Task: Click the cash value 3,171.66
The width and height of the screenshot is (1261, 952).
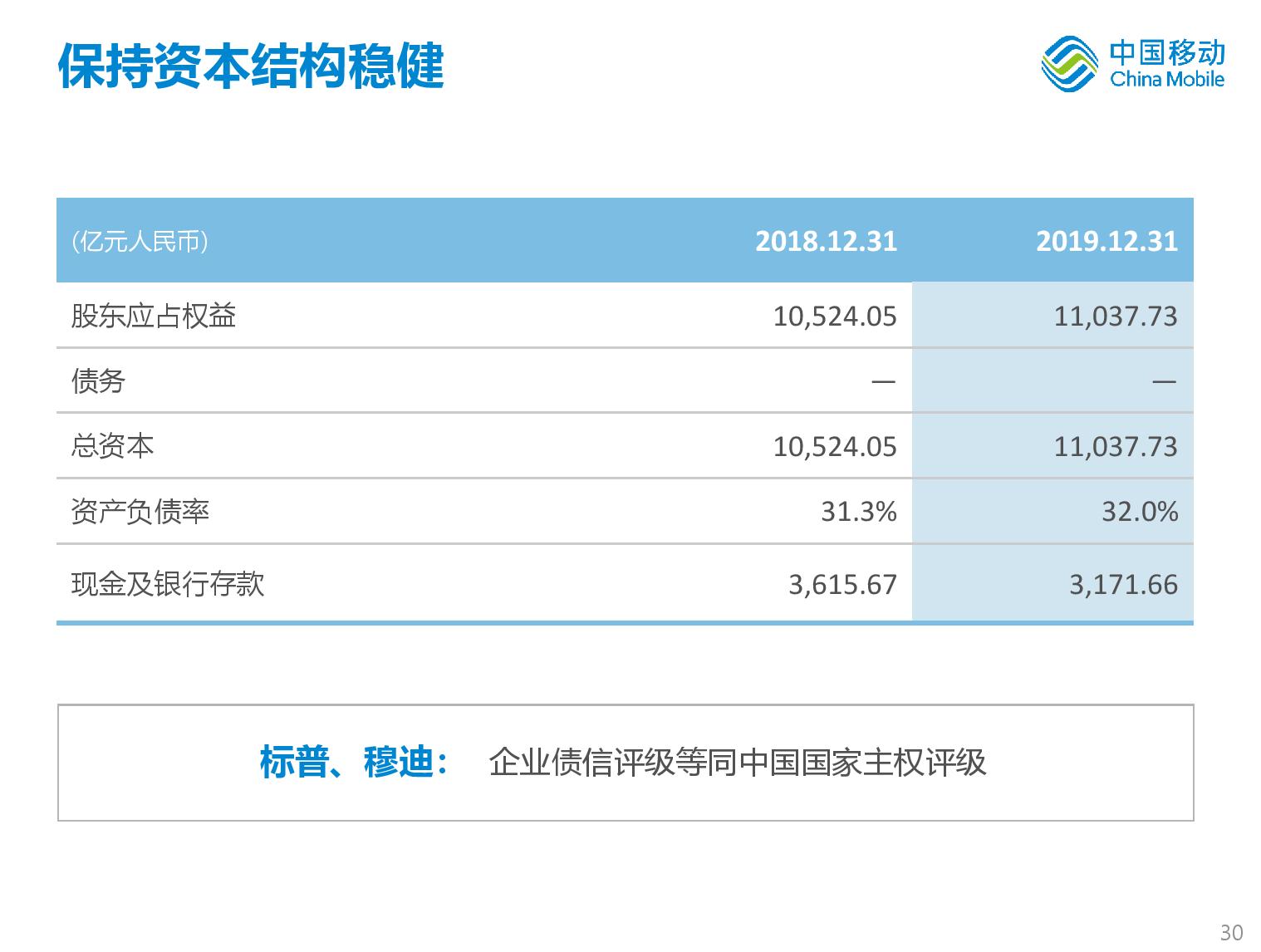Action: point(1123,585)
